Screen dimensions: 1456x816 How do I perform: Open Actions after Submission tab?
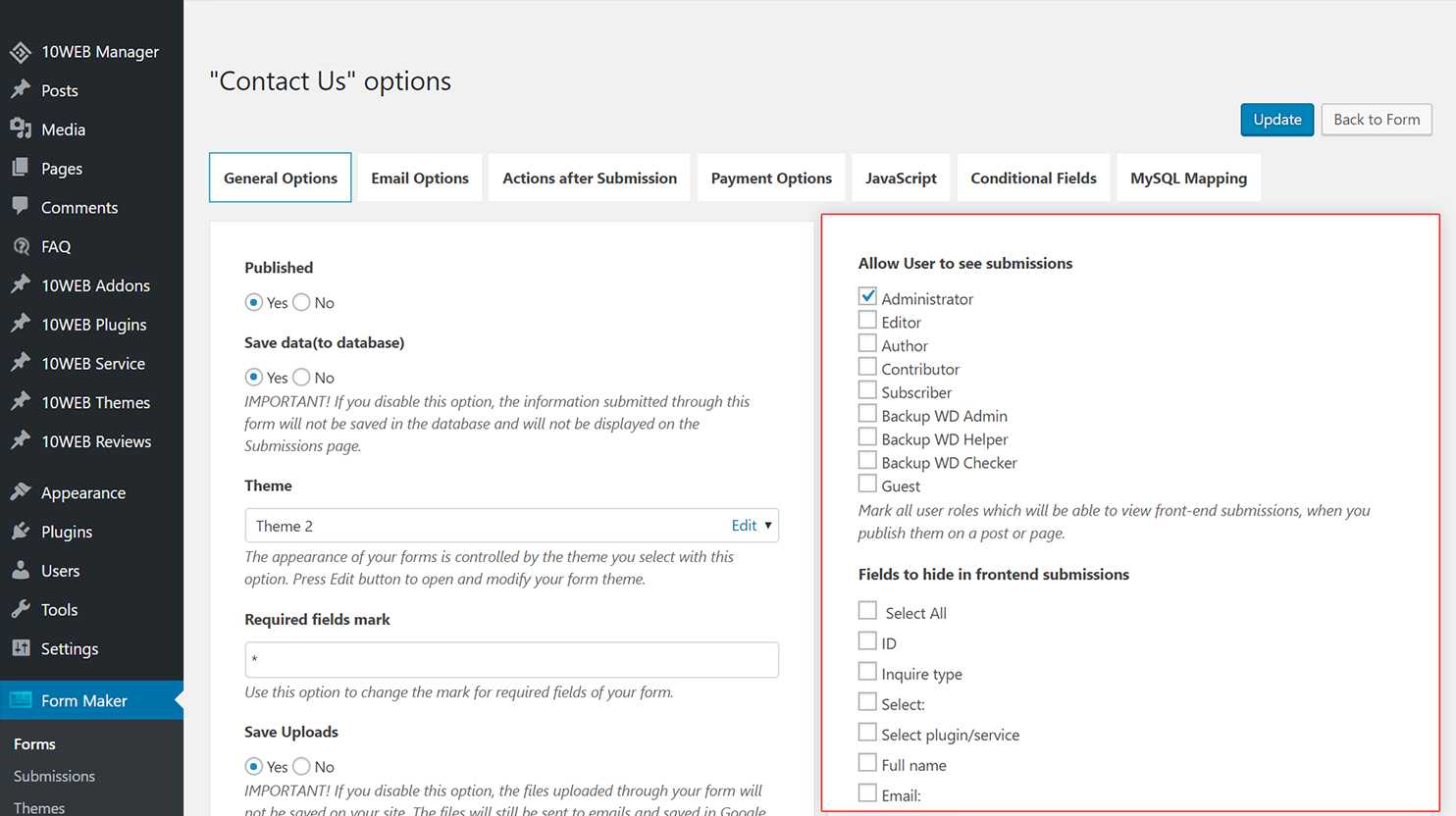pyautogui.click(x=590, y=178)
